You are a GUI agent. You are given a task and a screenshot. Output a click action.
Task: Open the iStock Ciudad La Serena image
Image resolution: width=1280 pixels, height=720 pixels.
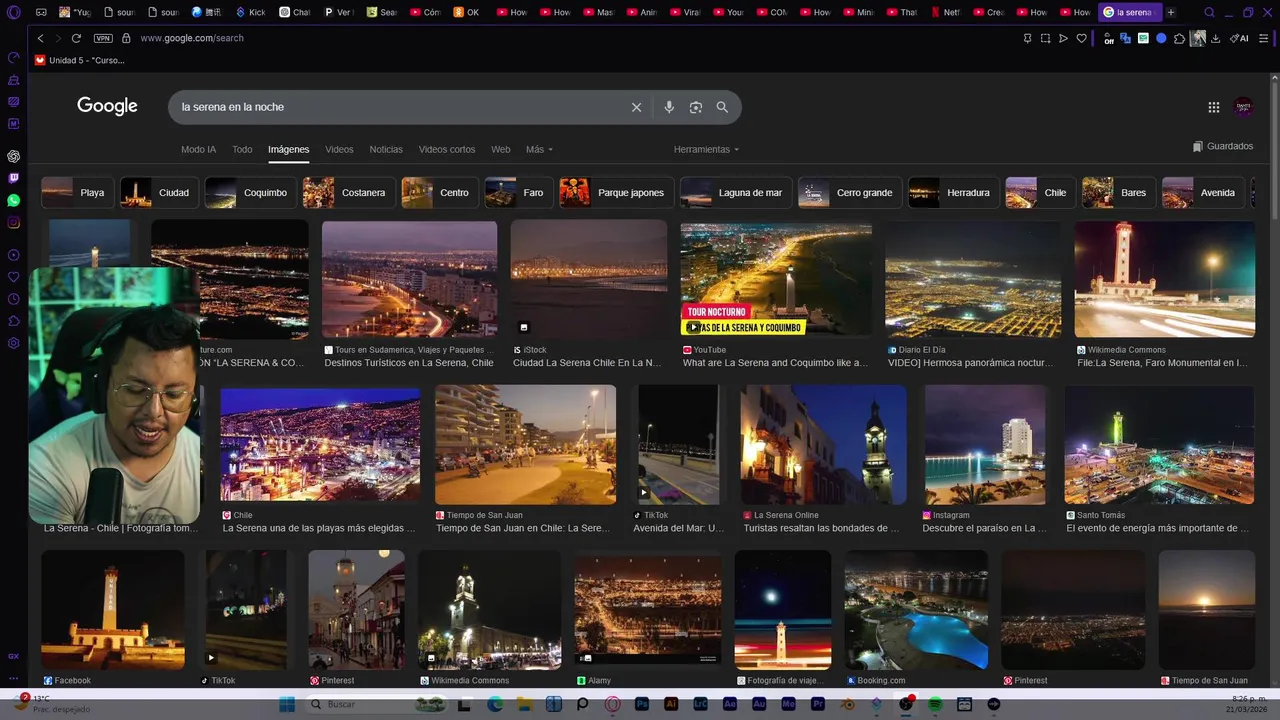tap(589, 279)
